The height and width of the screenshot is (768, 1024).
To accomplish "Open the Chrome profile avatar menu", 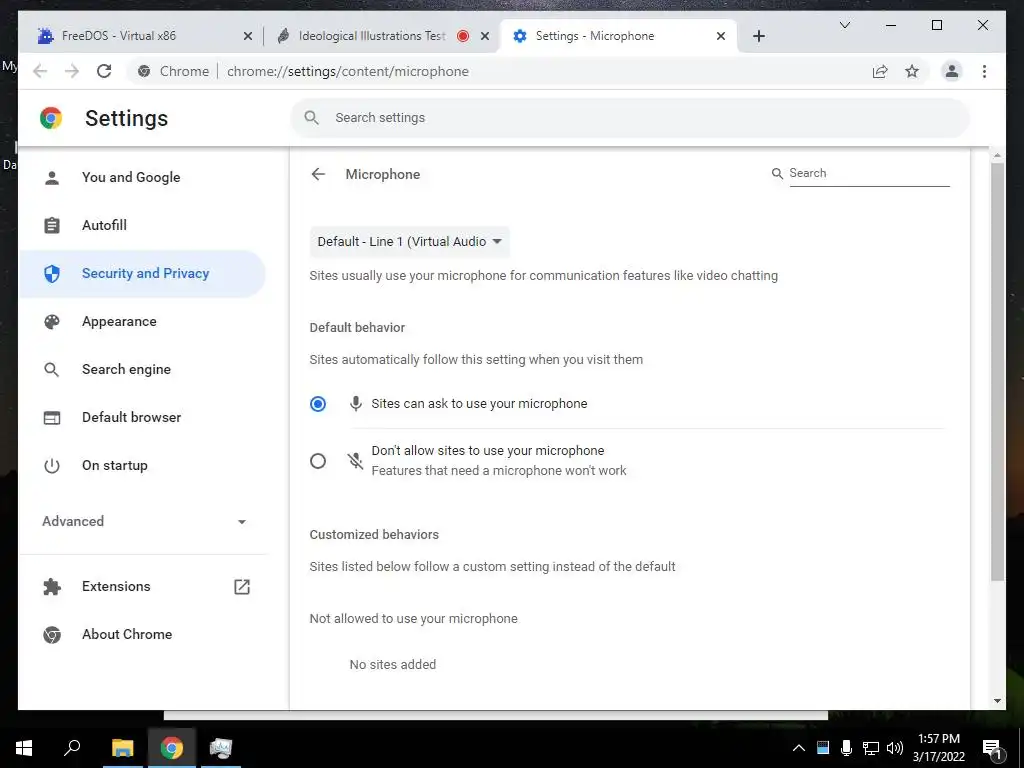I will (x=952, y=71).
